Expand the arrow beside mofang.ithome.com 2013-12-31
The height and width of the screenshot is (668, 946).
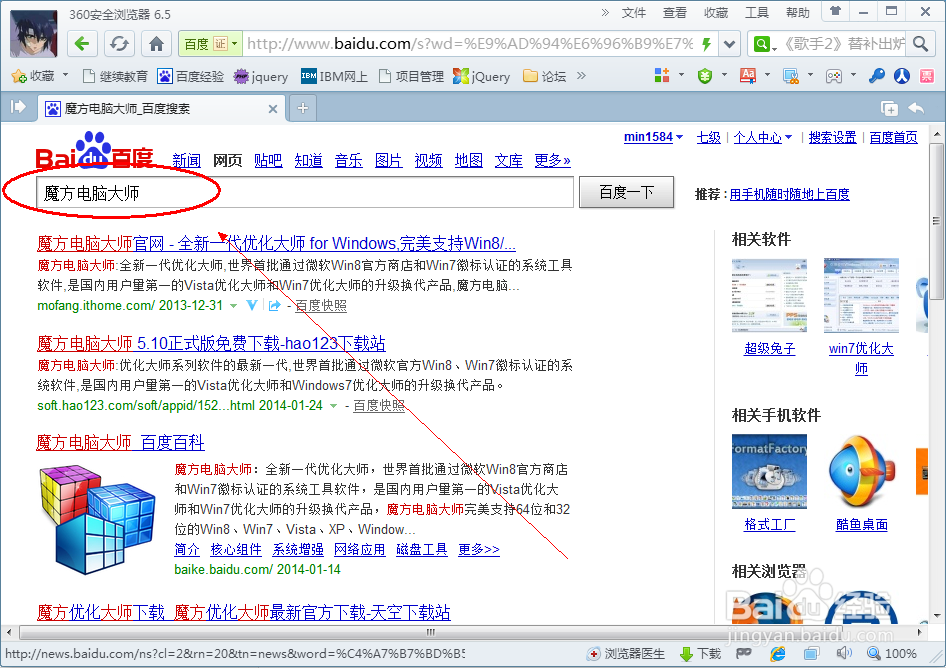point(233,306)
